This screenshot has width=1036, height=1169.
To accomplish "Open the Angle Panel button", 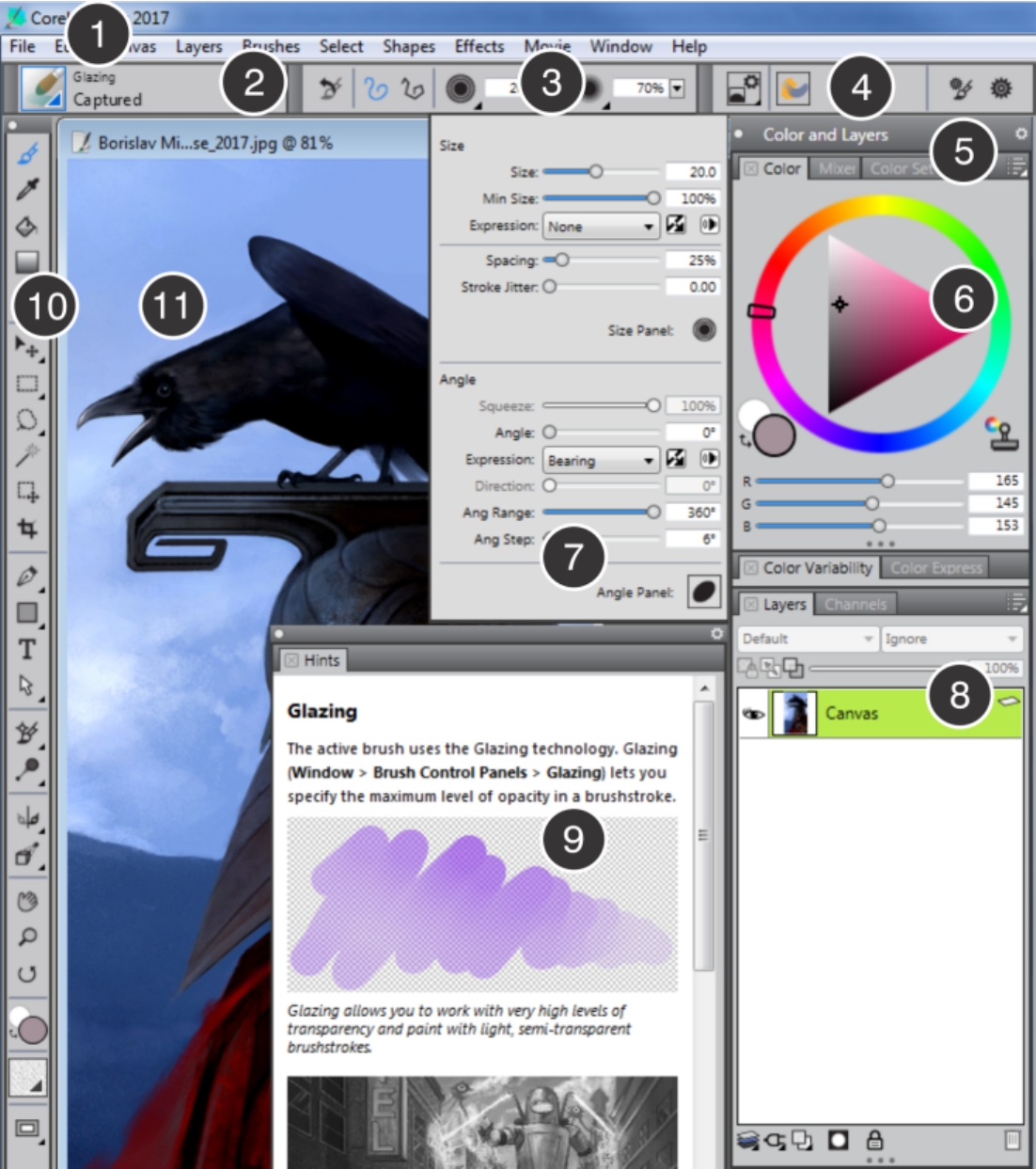I will click(x=703, y=592).
